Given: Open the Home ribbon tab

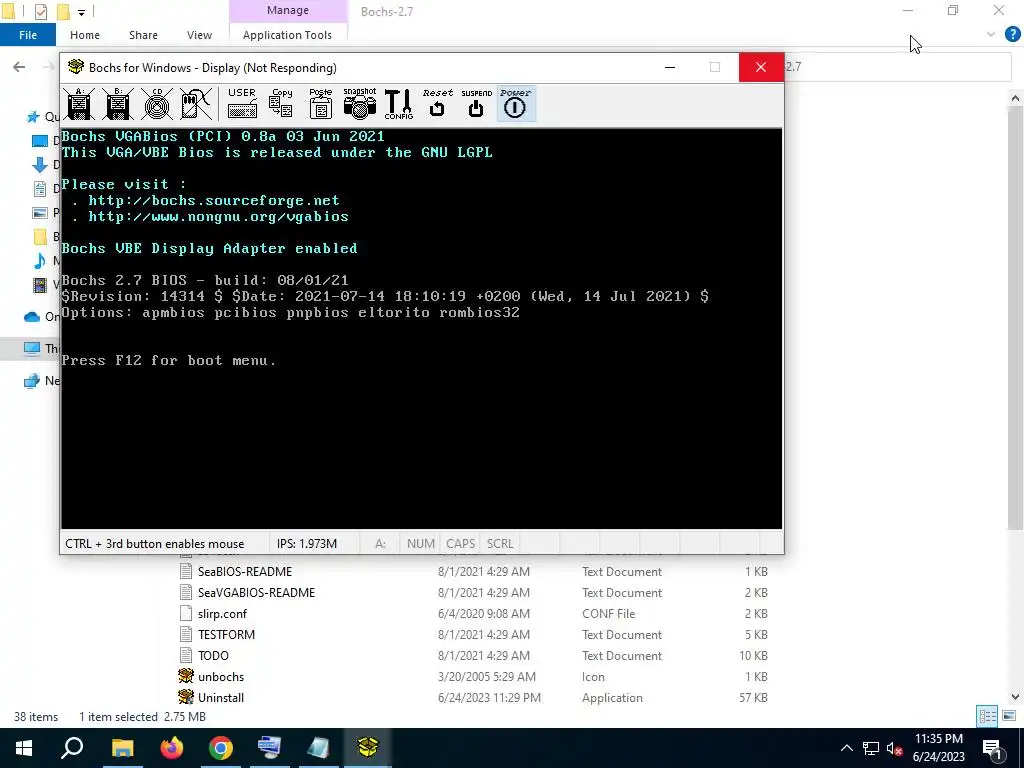Looking at the screenshot, I should [85, 35].
